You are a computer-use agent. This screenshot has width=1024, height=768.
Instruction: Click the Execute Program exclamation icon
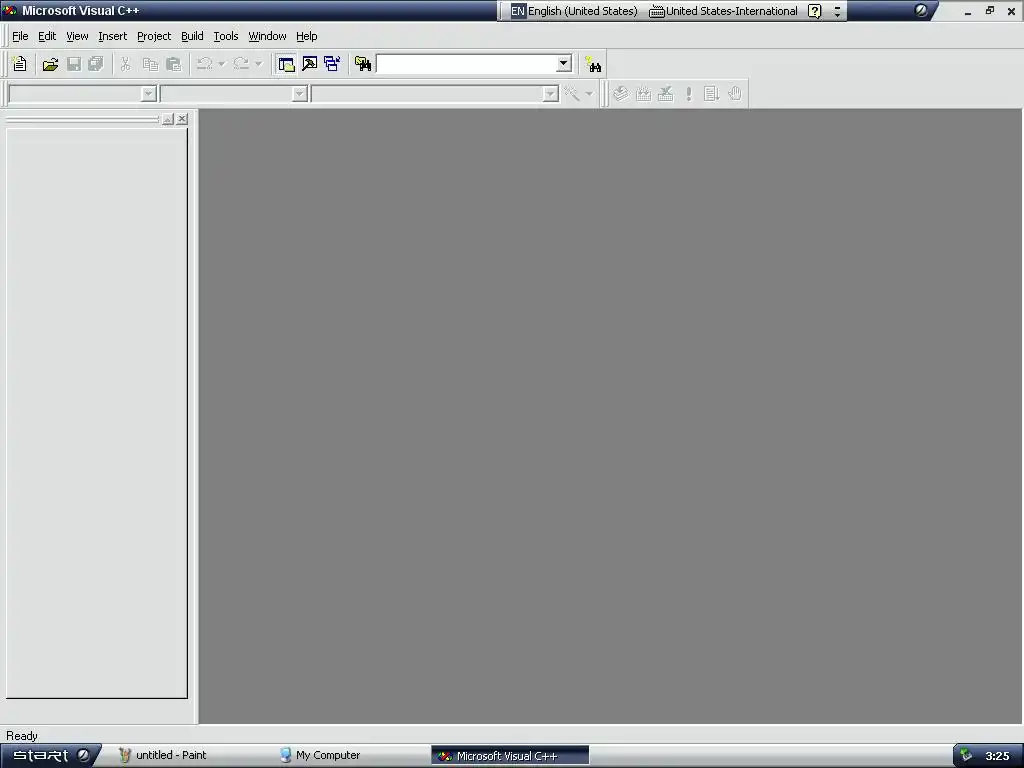tap(688, 93)
